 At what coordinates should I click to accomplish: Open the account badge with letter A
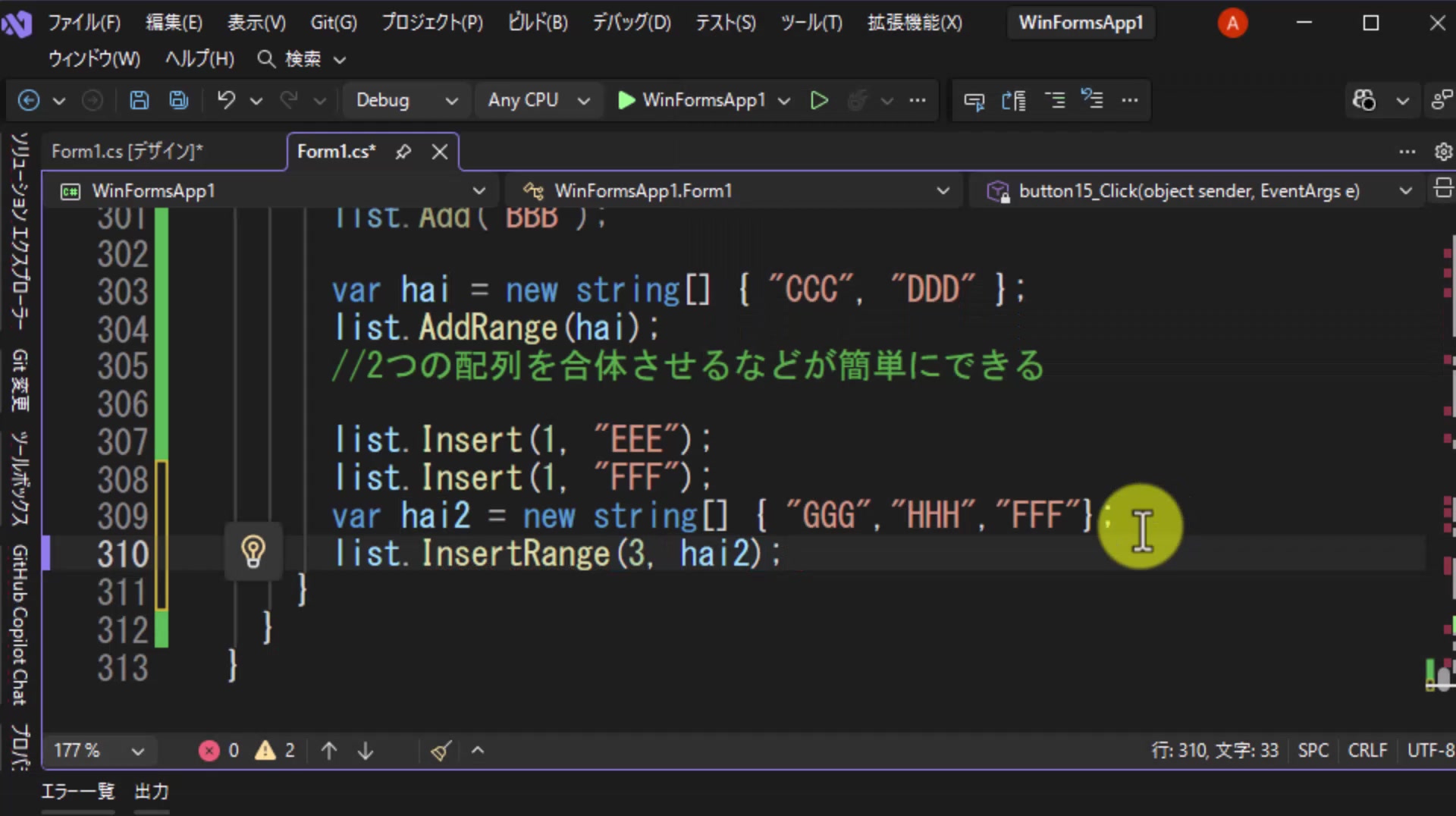tap(1232, 24)
